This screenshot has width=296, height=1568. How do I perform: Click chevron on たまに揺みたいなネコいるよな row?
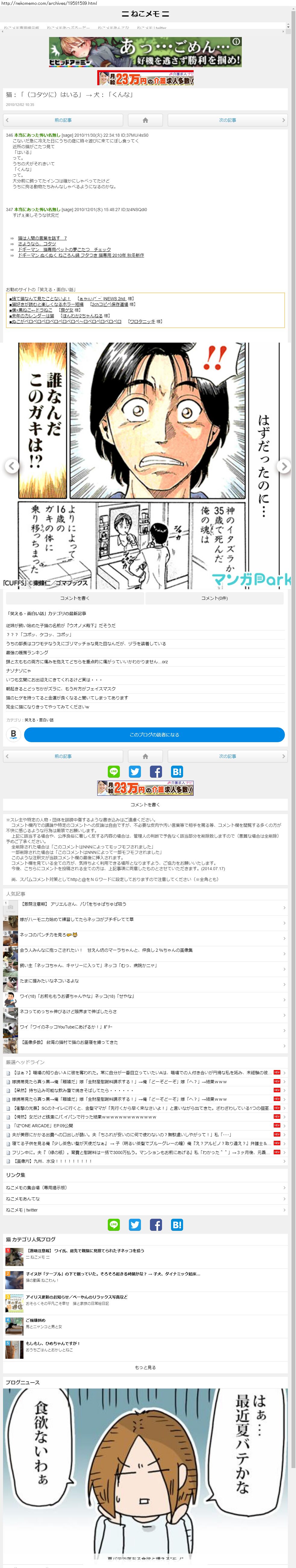point(284,984)
